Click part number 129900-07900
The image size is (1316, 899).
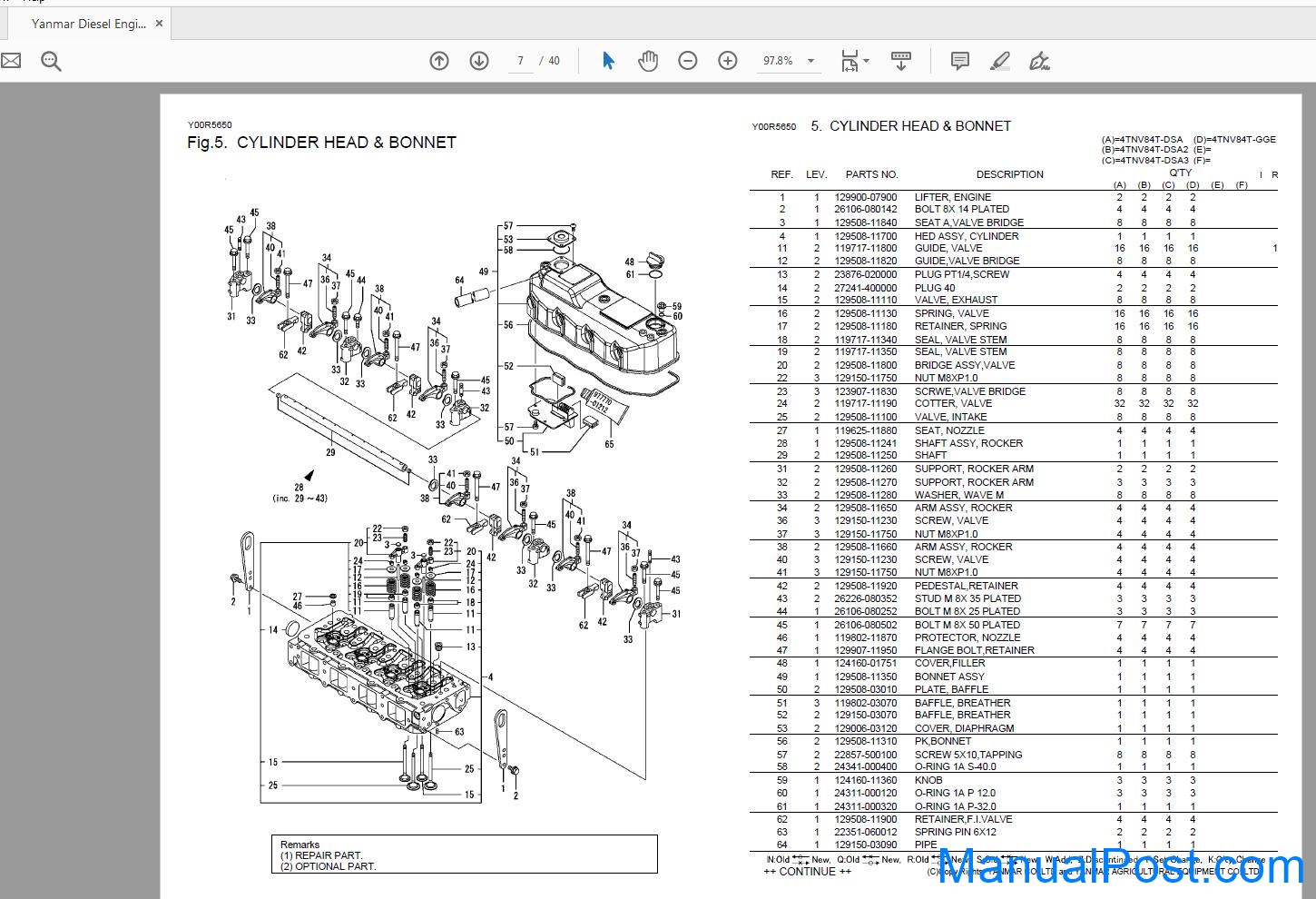click(x=866, y=197)
